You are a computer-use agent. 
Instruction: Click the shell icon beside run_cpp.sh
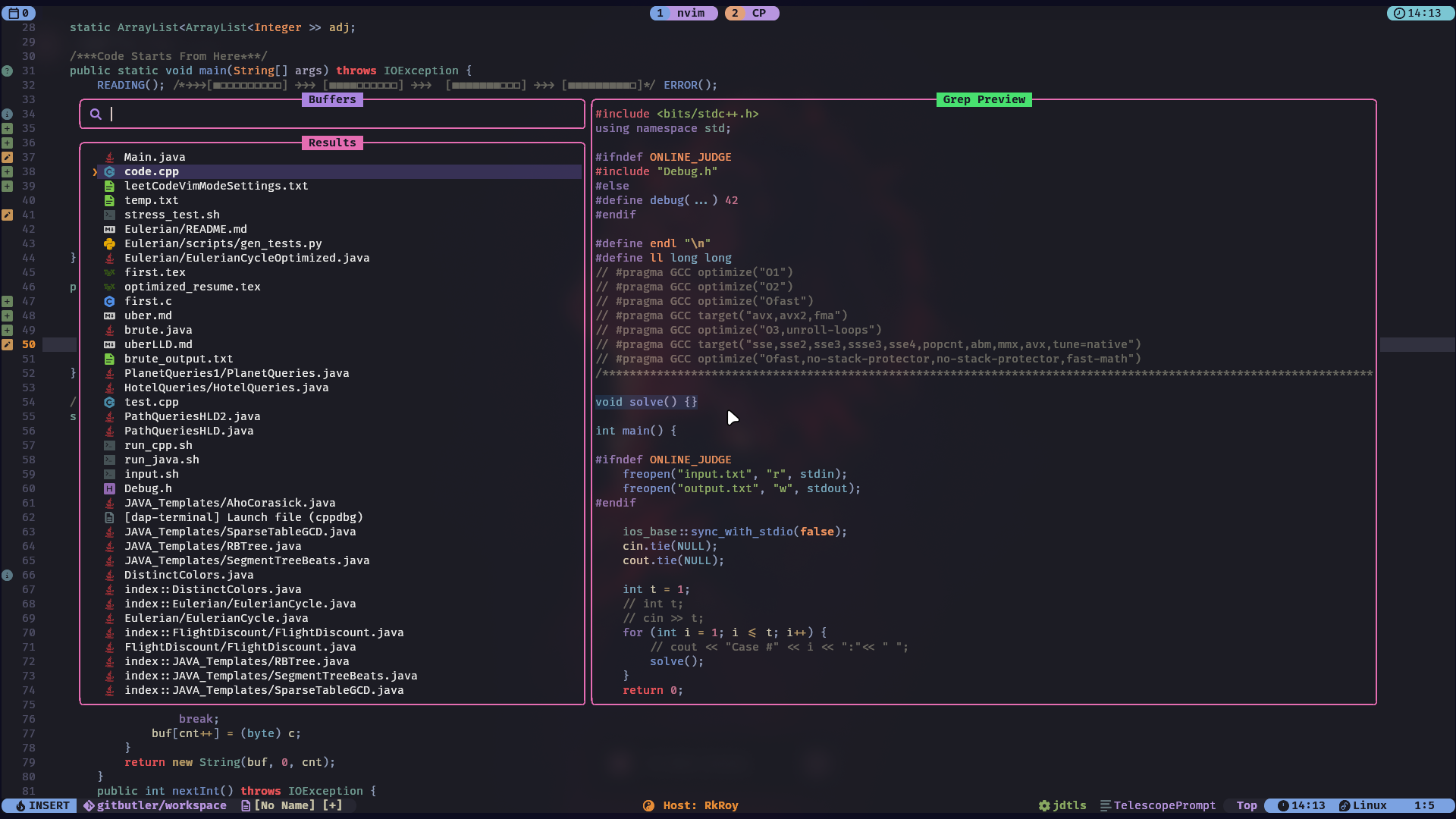coord(109,446)
